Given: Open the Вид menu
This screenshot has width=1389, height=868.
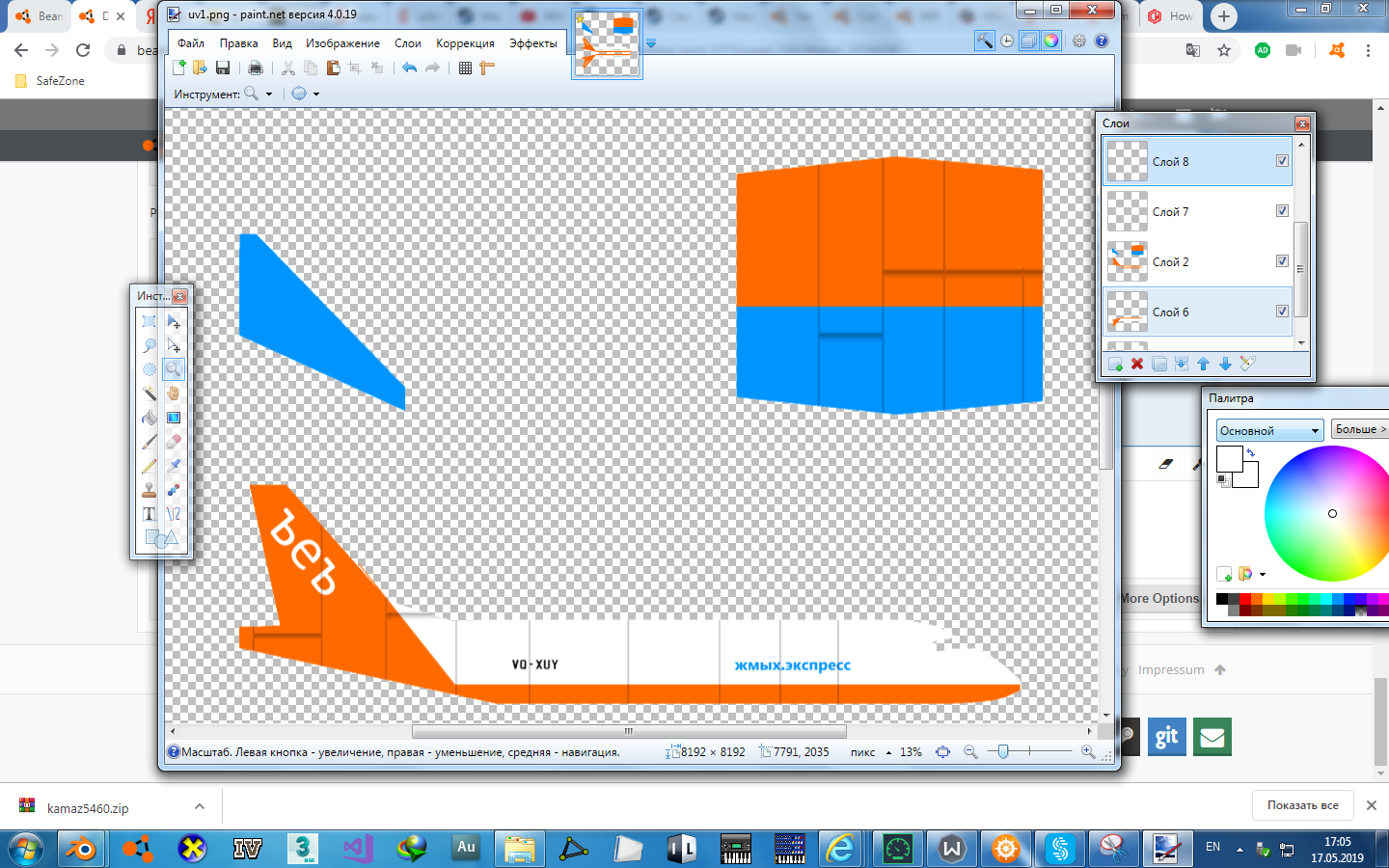Looking at the screenshot, I should click(x=282, y=43).
